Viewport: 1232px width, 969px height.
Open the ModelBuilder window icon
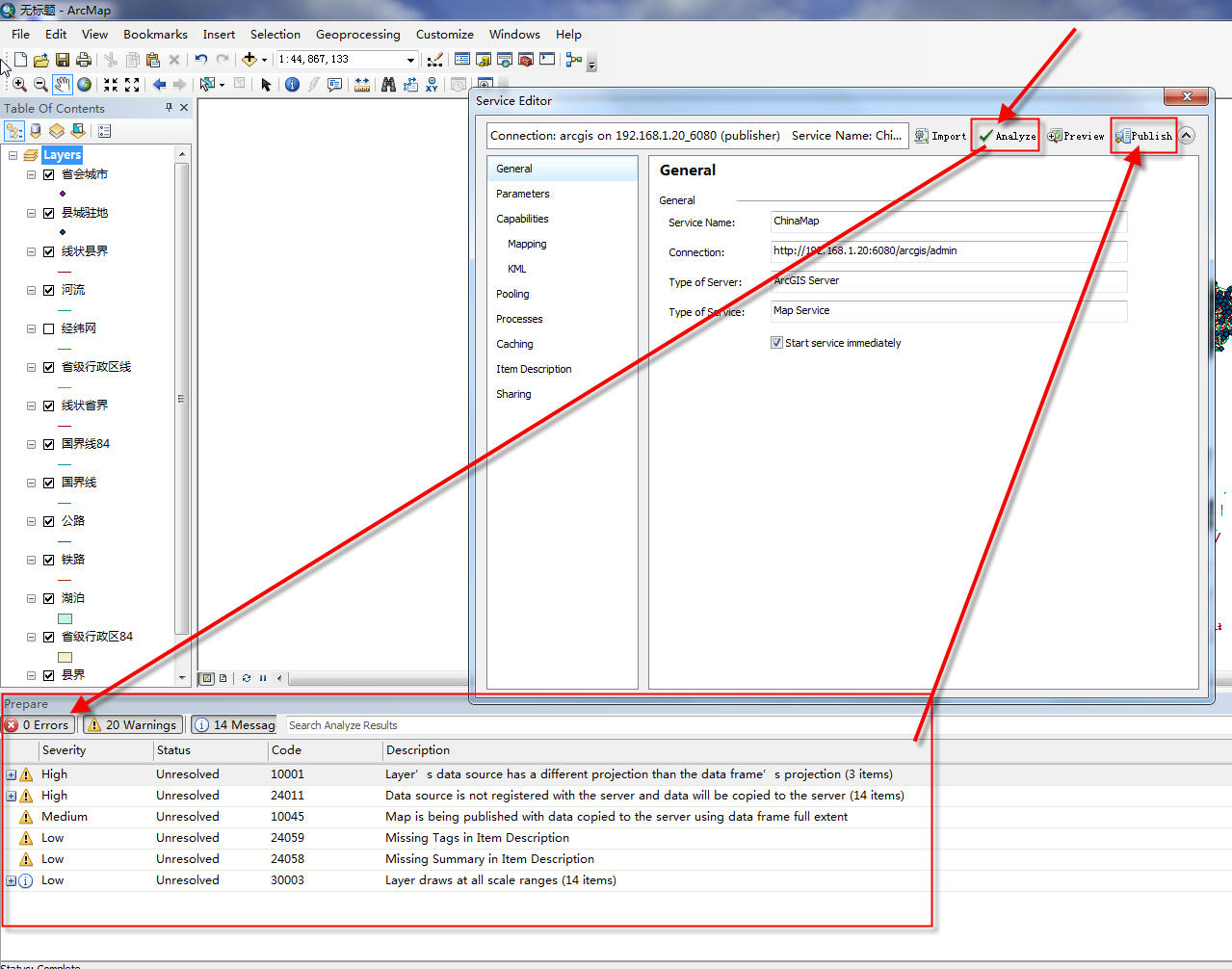tap(574, 60)
